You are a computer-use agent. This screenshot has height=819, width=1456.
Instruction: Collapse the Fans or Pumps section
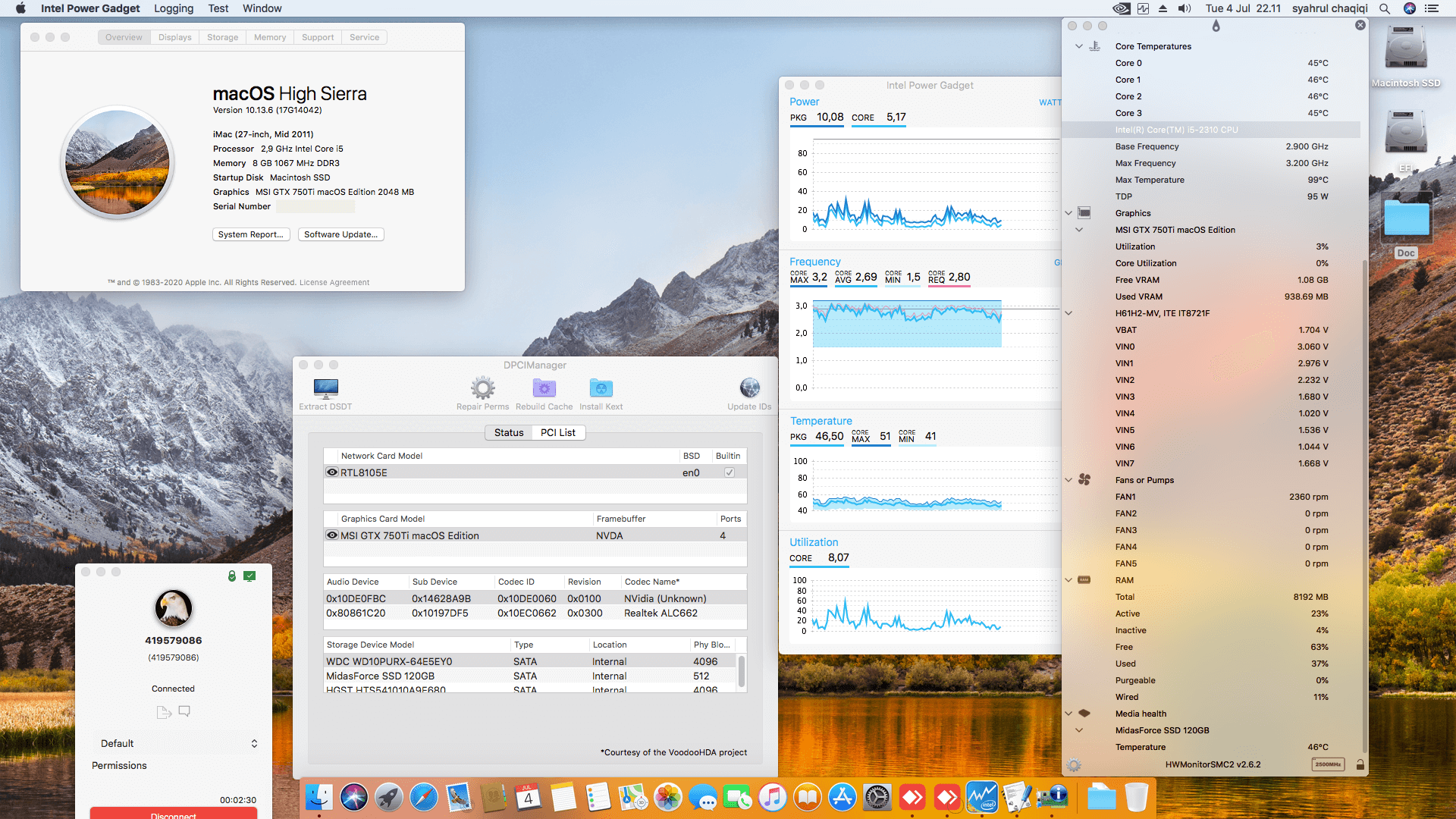pos(1068,479)
